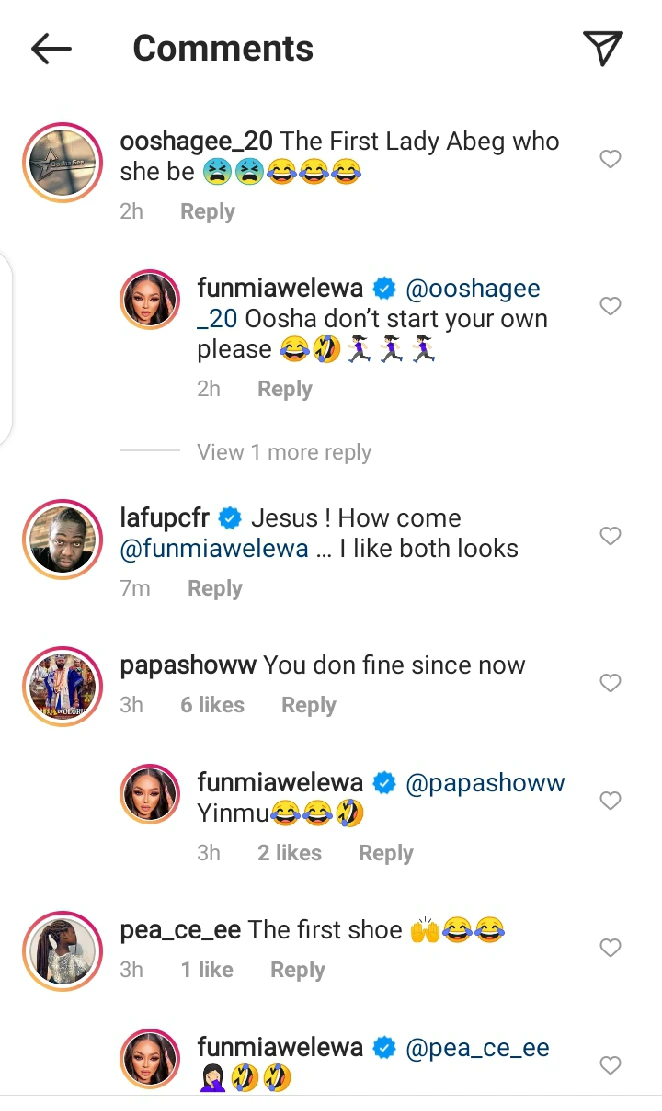Heart papashoww's 'You don fine' comment
This screenshot has width=662, height=1111.
610,683
